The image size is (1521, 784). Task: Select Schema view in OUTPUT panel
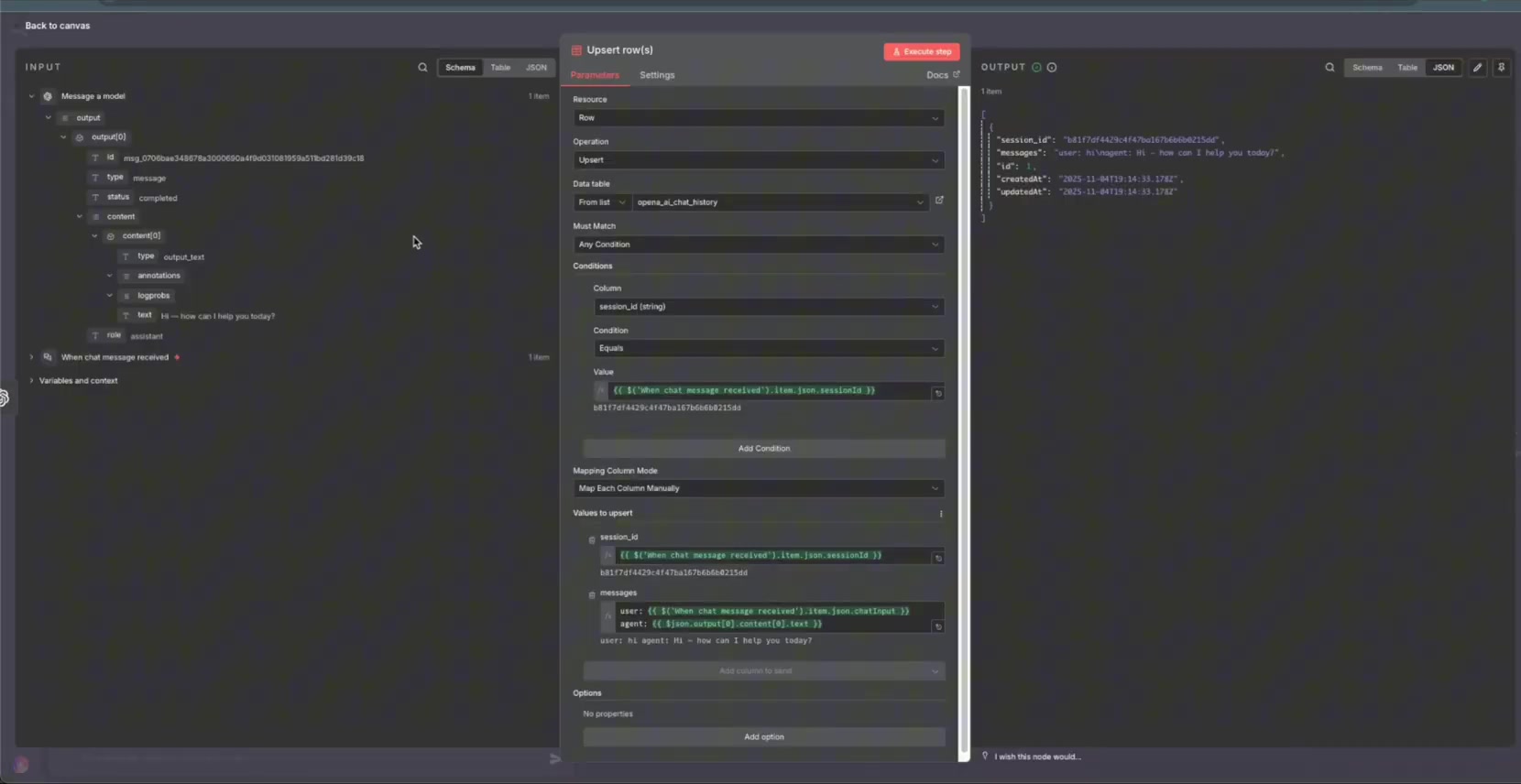click(x=1367, y=68)
